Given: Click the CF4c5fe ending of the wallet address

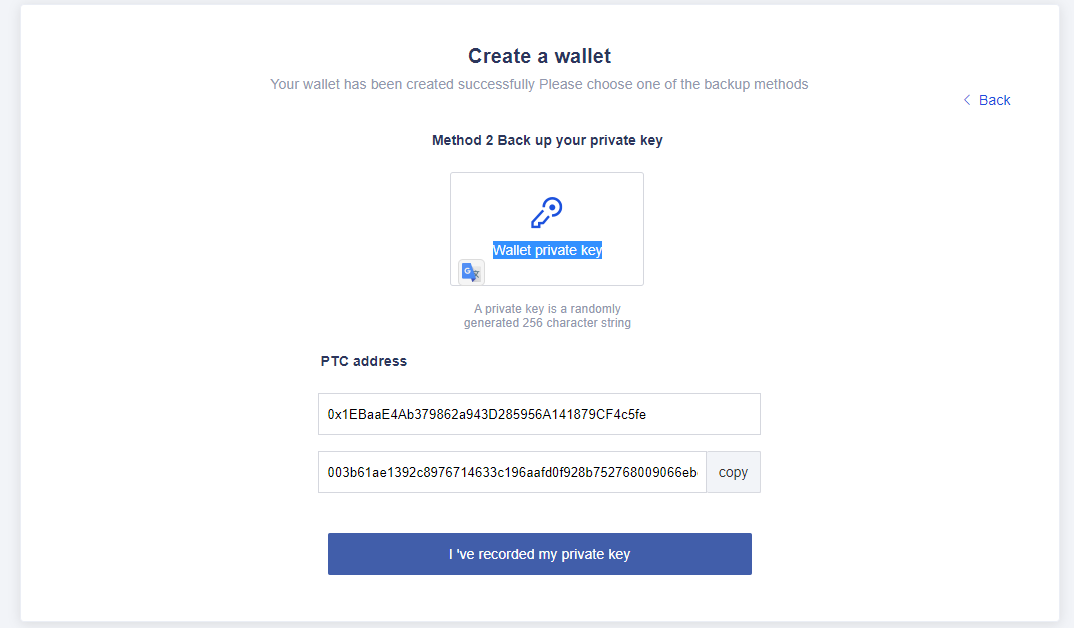Looking at the screenshot, I should click(x=620, y=414).
